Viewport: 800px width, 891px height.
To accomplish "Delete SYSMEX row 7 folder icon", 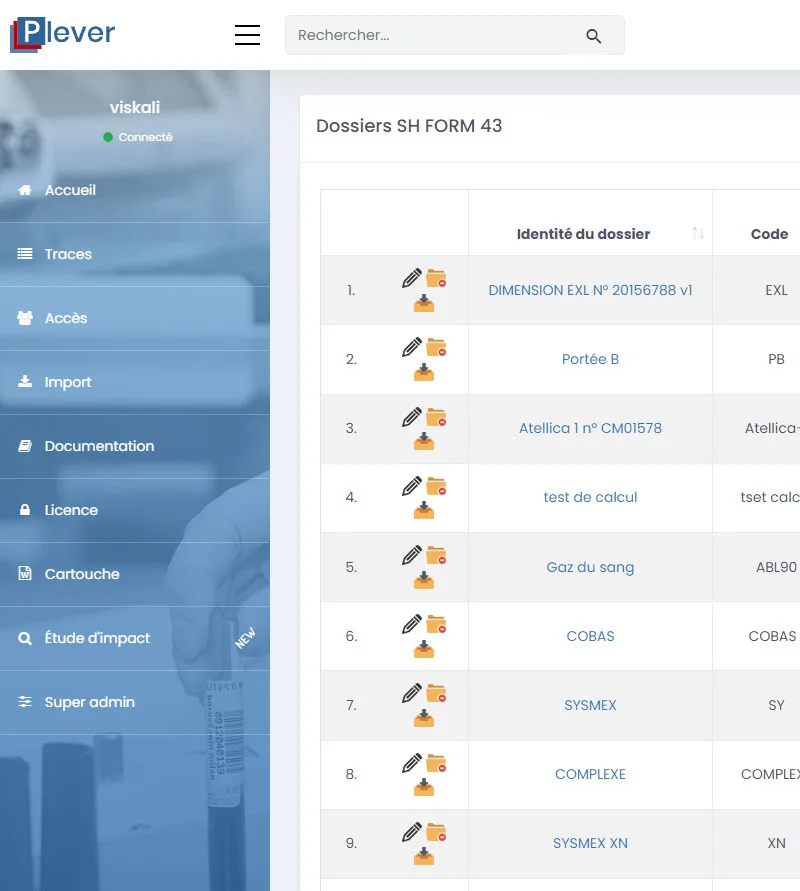I will 436,693.
